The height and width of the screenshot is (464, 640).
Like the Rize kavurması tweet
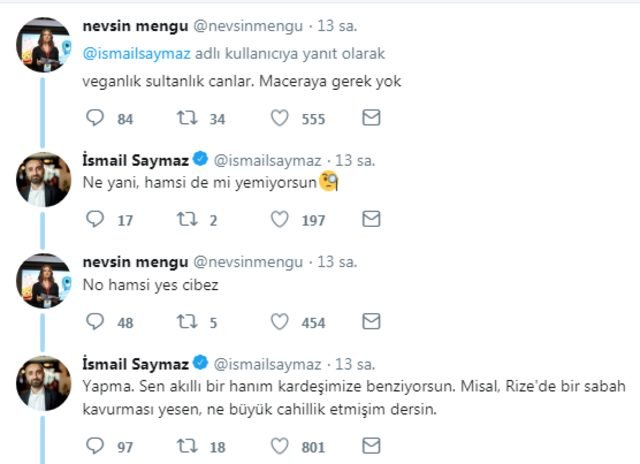click(281, 445)
